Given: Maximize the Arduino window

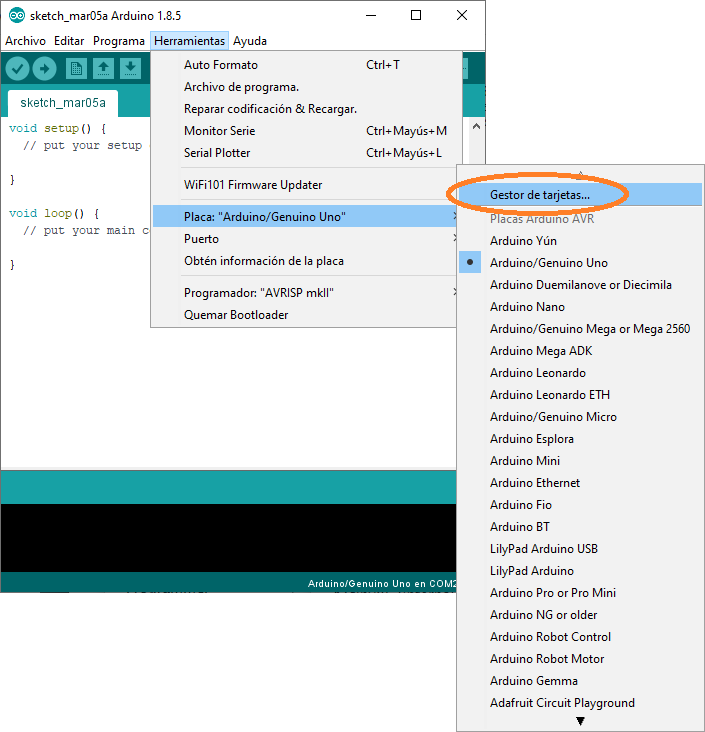Looking at the screenshot, I should click(416, 15).
